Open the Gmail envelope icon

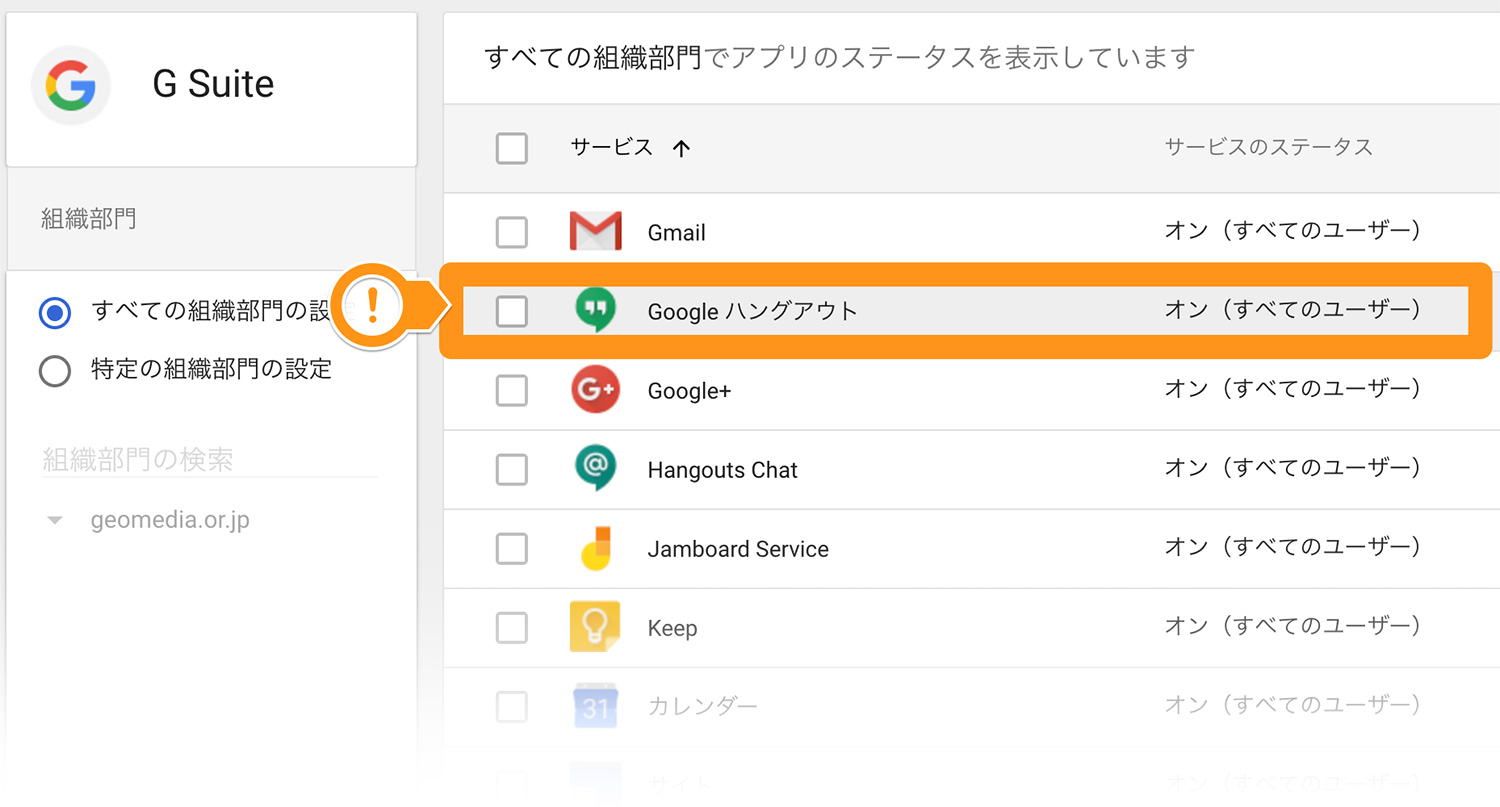[x=595, y=231]
